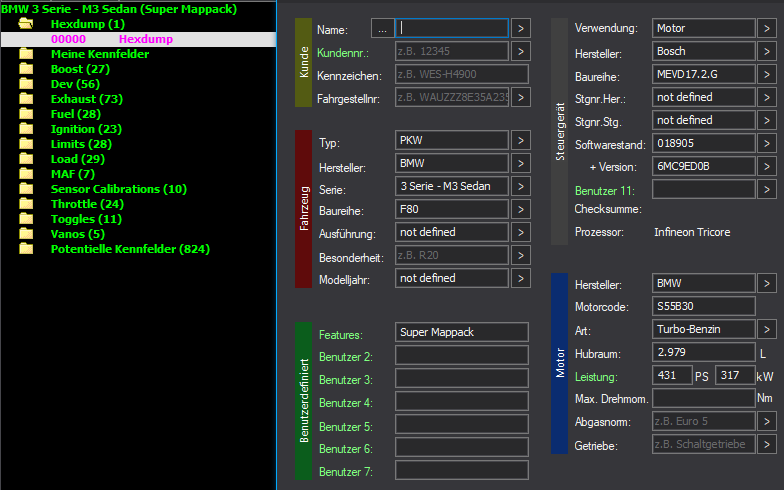Open the + Version arrow button
Screen dimensions: 784x490
pyautogui.click(x=766, y=166)
